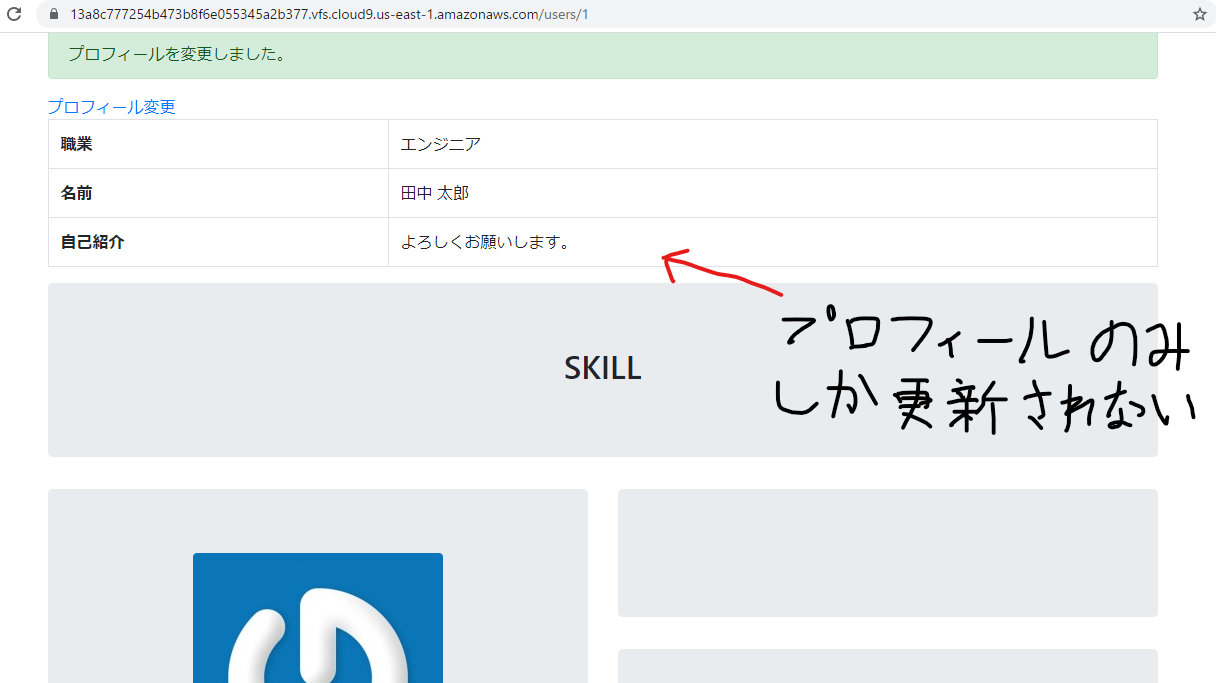This screenshot has width=1216, height=683.
Task: Click the 名前 row label
Action: pos(76,192)
